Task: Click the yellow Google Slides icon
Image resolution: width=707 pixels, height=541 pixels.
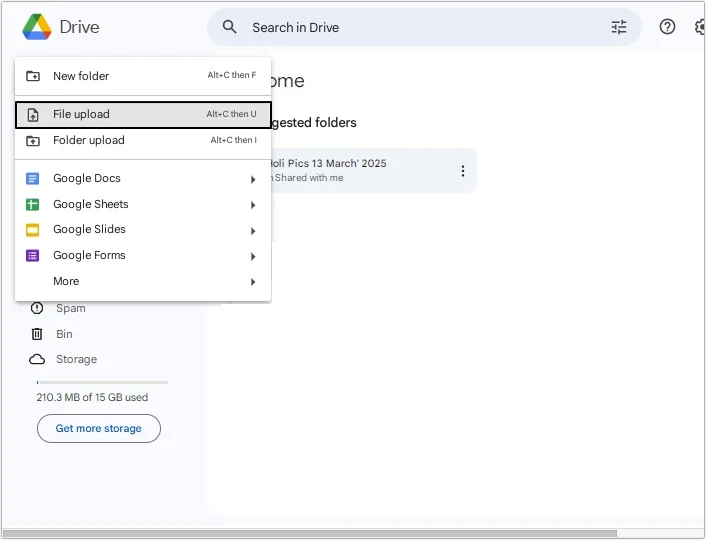Action: [32, 230]
